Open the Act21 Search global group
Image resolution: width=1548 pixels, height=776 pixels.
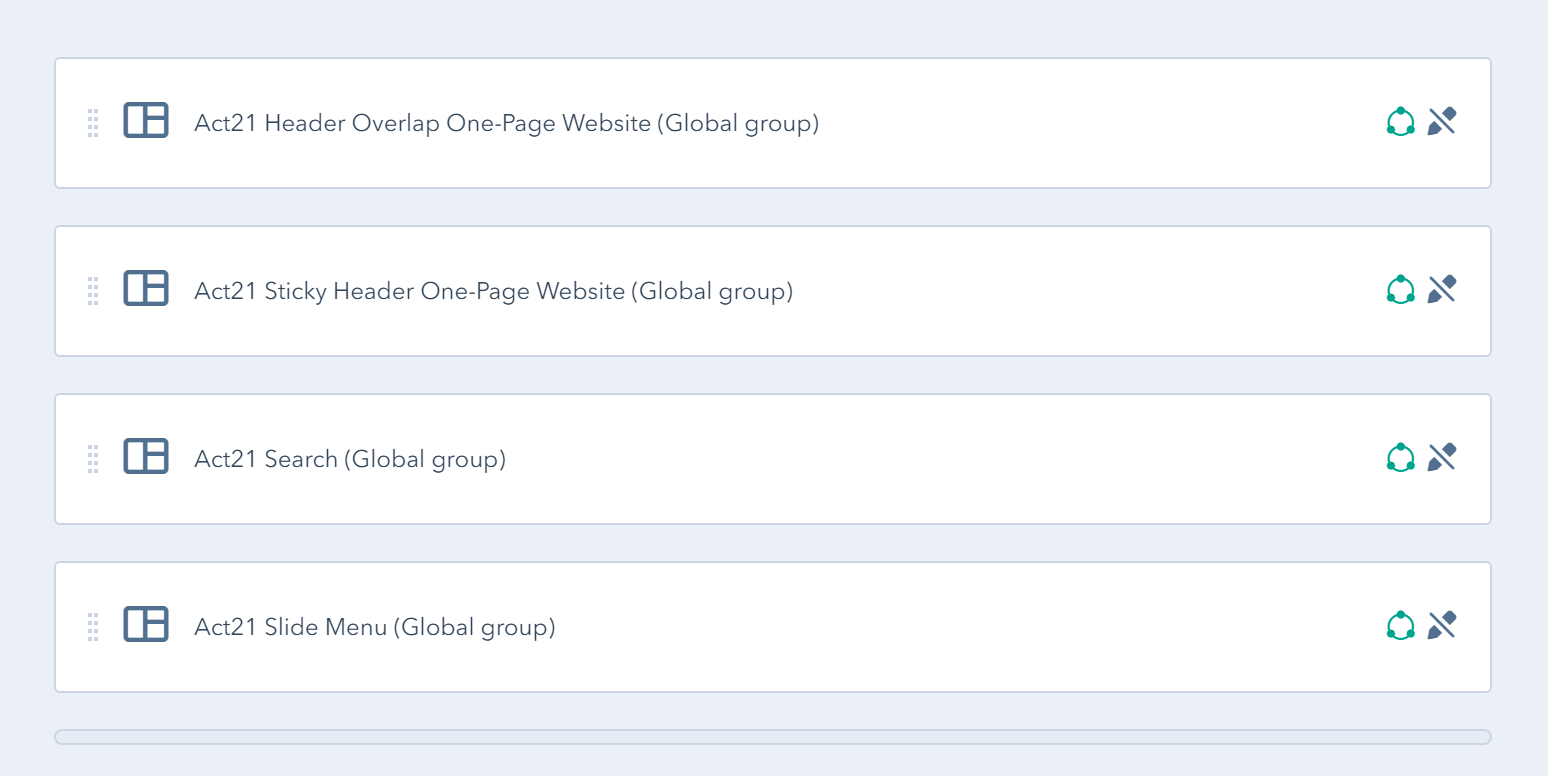(350, 458)
